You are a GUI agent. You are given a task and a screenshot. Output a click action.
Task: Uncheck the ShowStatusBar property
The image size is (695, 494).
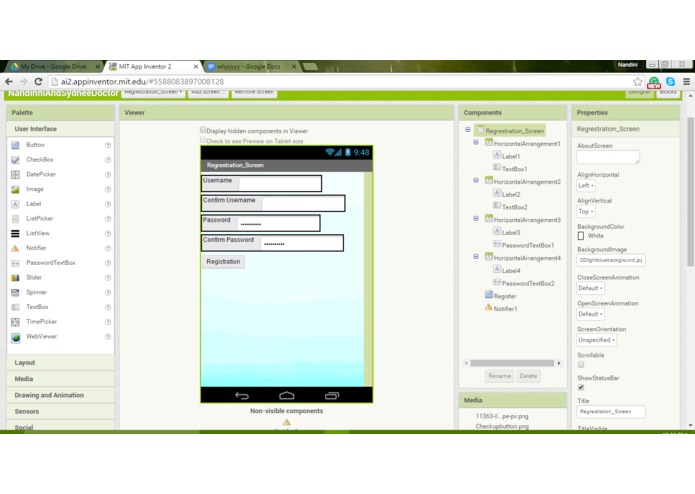point(581,387)
